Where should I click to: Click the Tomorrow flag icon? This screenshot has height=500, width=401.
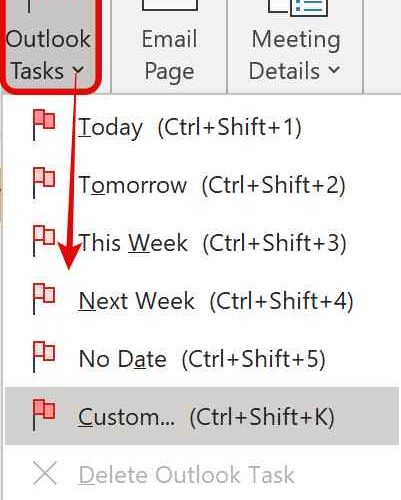44,183
